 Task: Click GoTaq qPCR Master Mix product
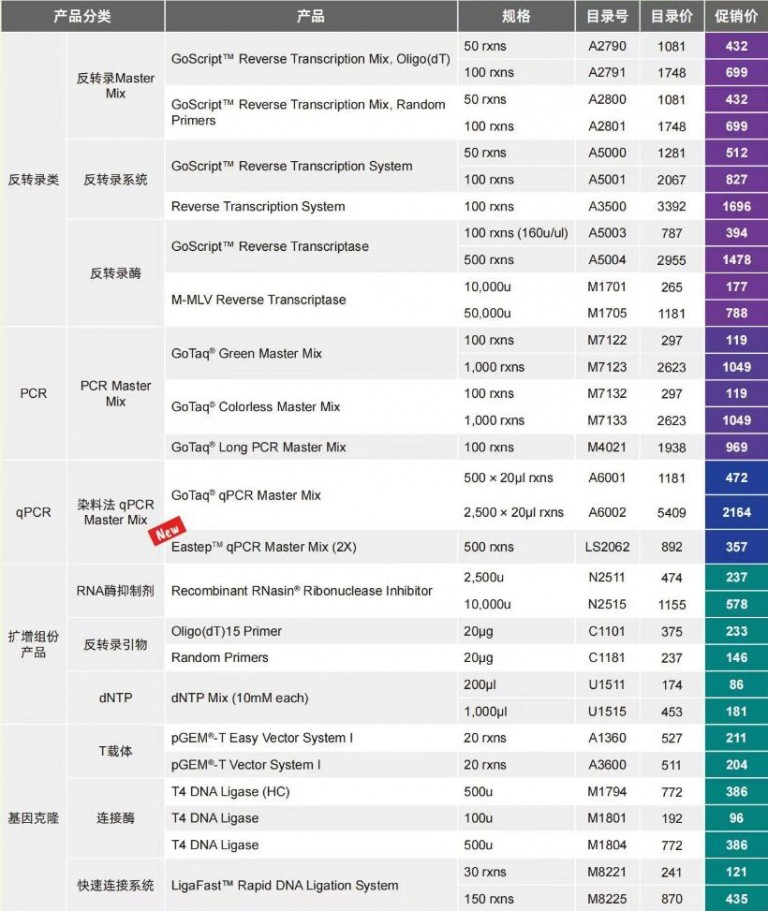pyautogui.click(x=246, y=496)
